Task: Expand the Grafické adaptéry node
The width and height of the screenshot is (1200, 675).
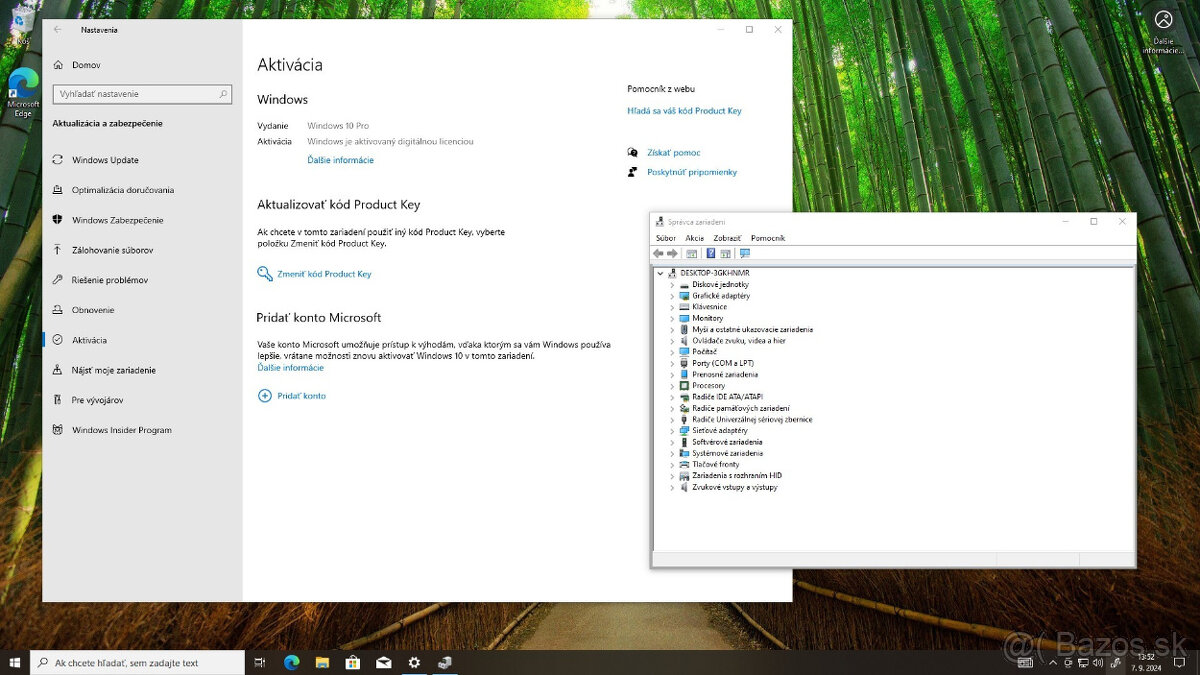Action: point(672,296)
